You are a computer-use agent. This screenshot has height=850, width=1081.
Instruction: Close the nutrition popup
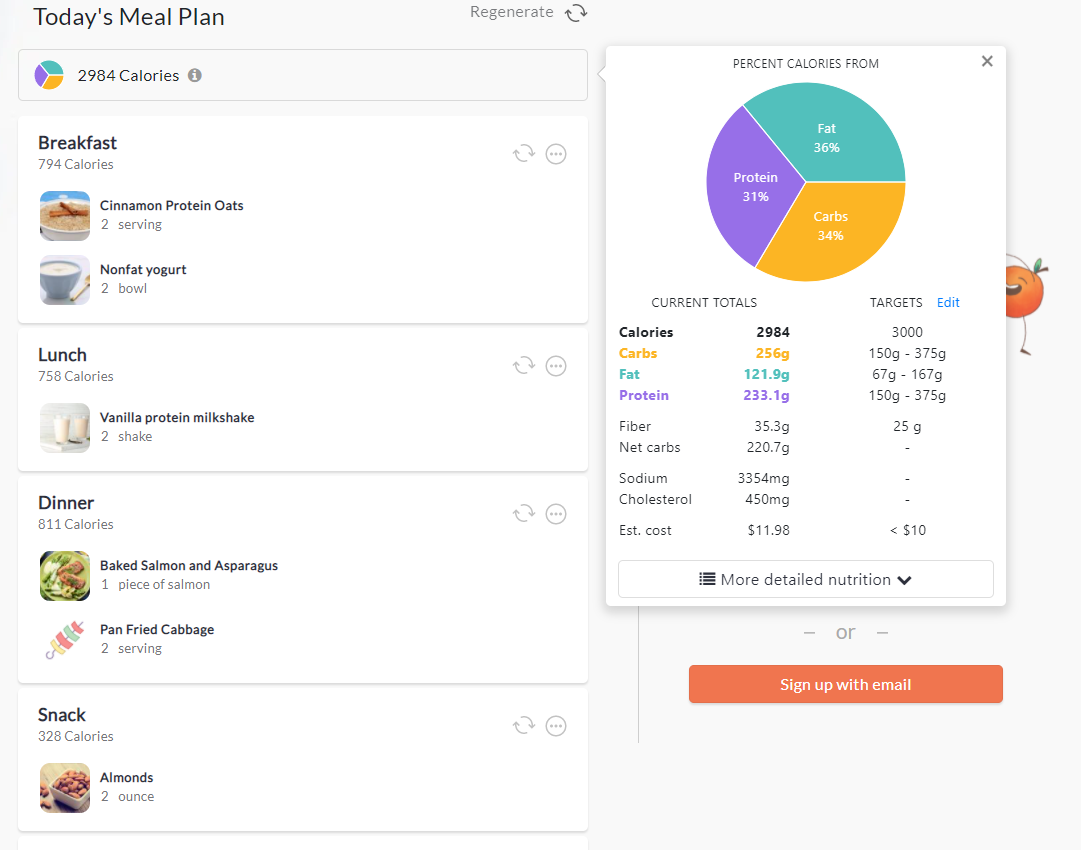point(987,62)
